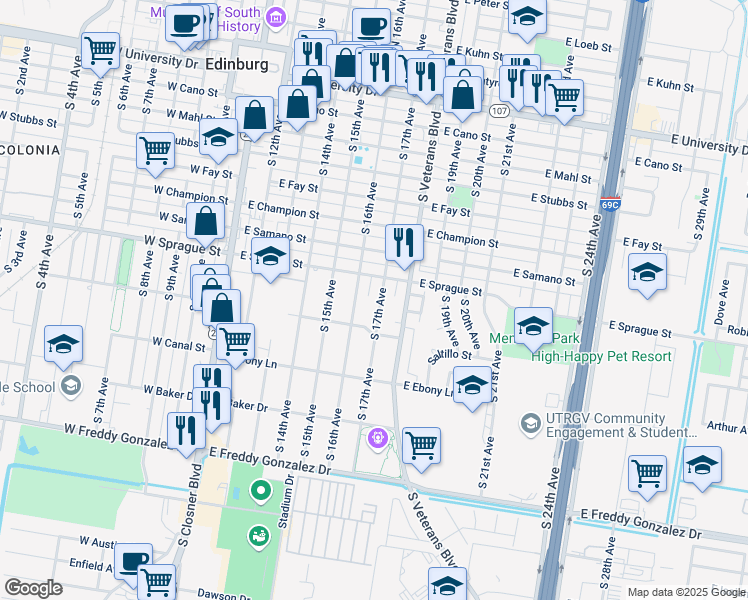Open the Google logo link
The image size is (748, 600).
33,588
